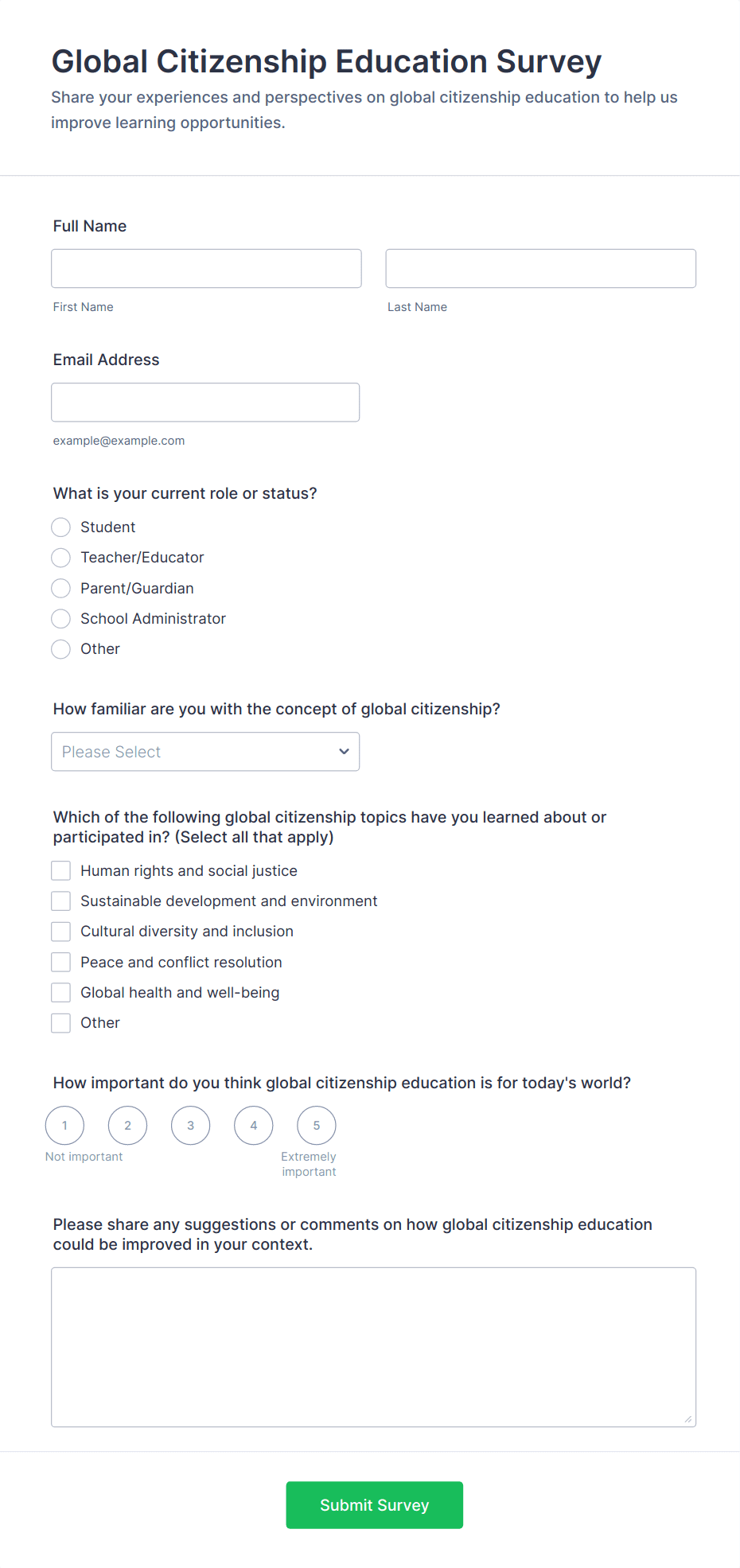740x1568 pixels.
Task: Choose rating 5 Extremely important
Action: [x=317, y=1126]
